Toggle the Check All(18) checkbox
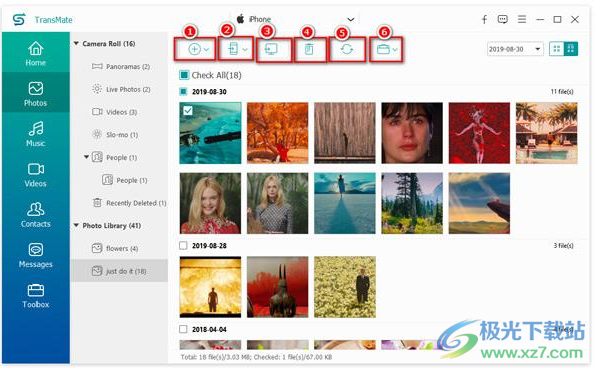The height and width of the screenshot is (369, 596). [184, 75]
